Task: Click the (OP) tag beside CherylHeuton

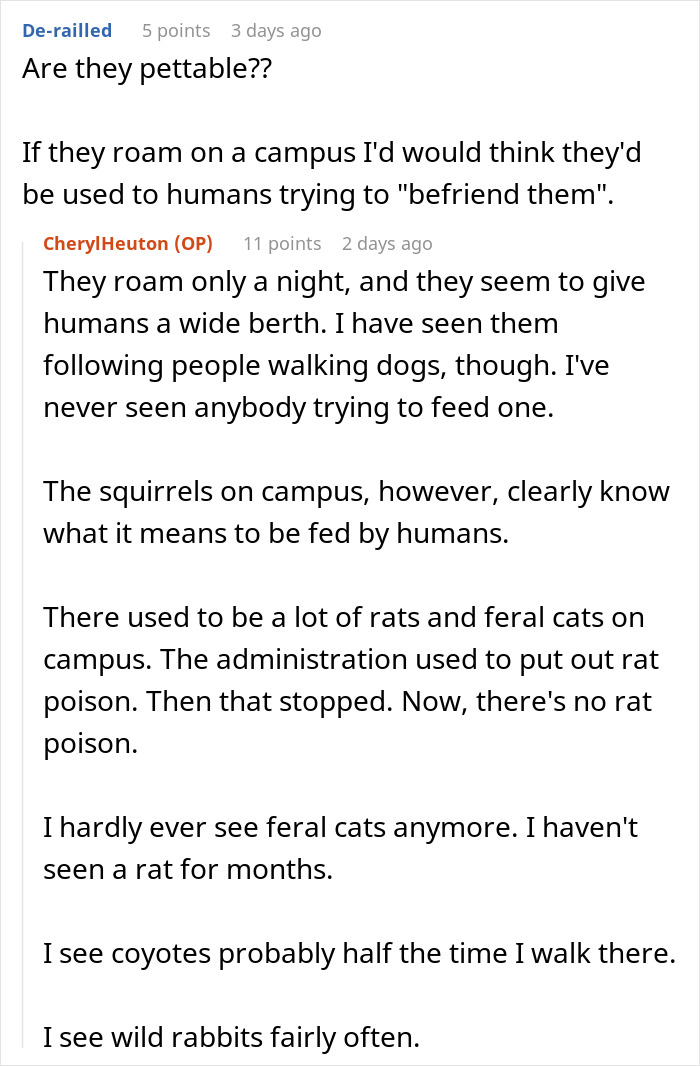Action: [193, 243]
